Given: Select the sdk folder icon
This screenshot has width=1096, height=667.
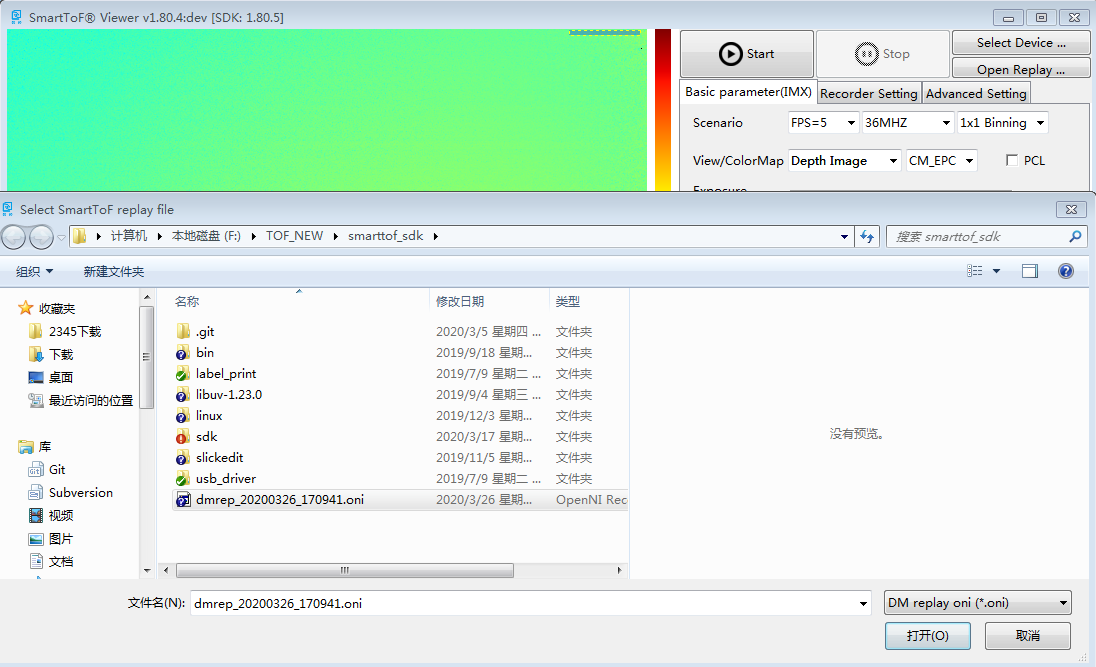Looking at the screenshot, I should tap(183, 436).
